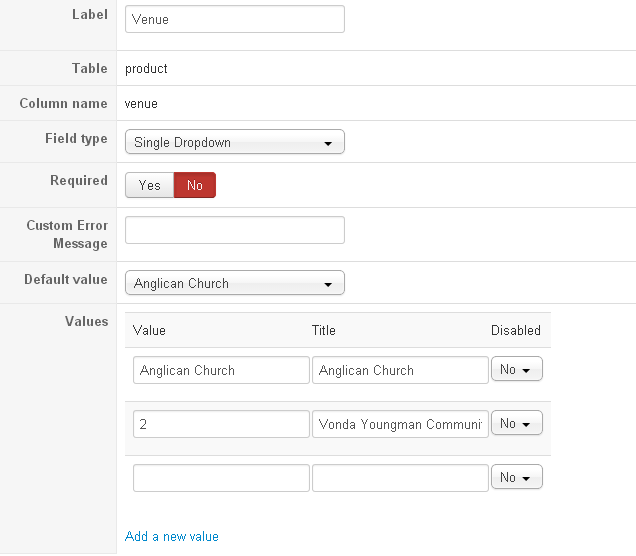The image size is (636, 556).
Task: Click the Title column header
Action: click(324, 330)
